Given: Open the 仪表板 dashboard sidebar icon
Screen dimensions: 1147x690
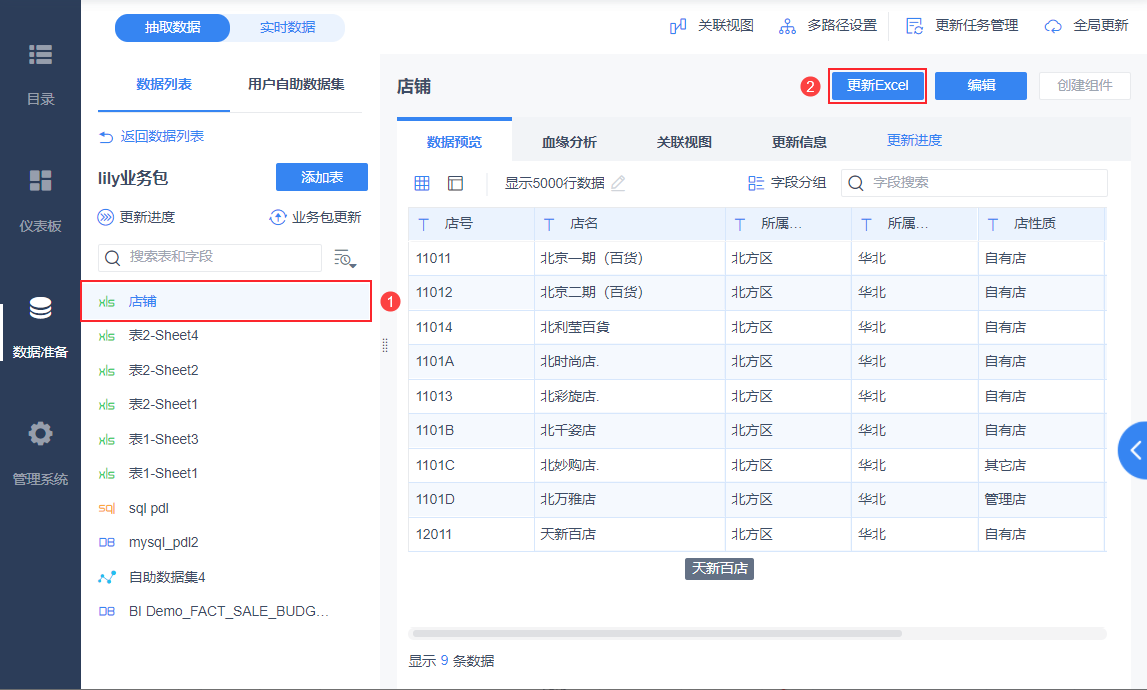Looking at the screenshot, I should coord(40,180).
